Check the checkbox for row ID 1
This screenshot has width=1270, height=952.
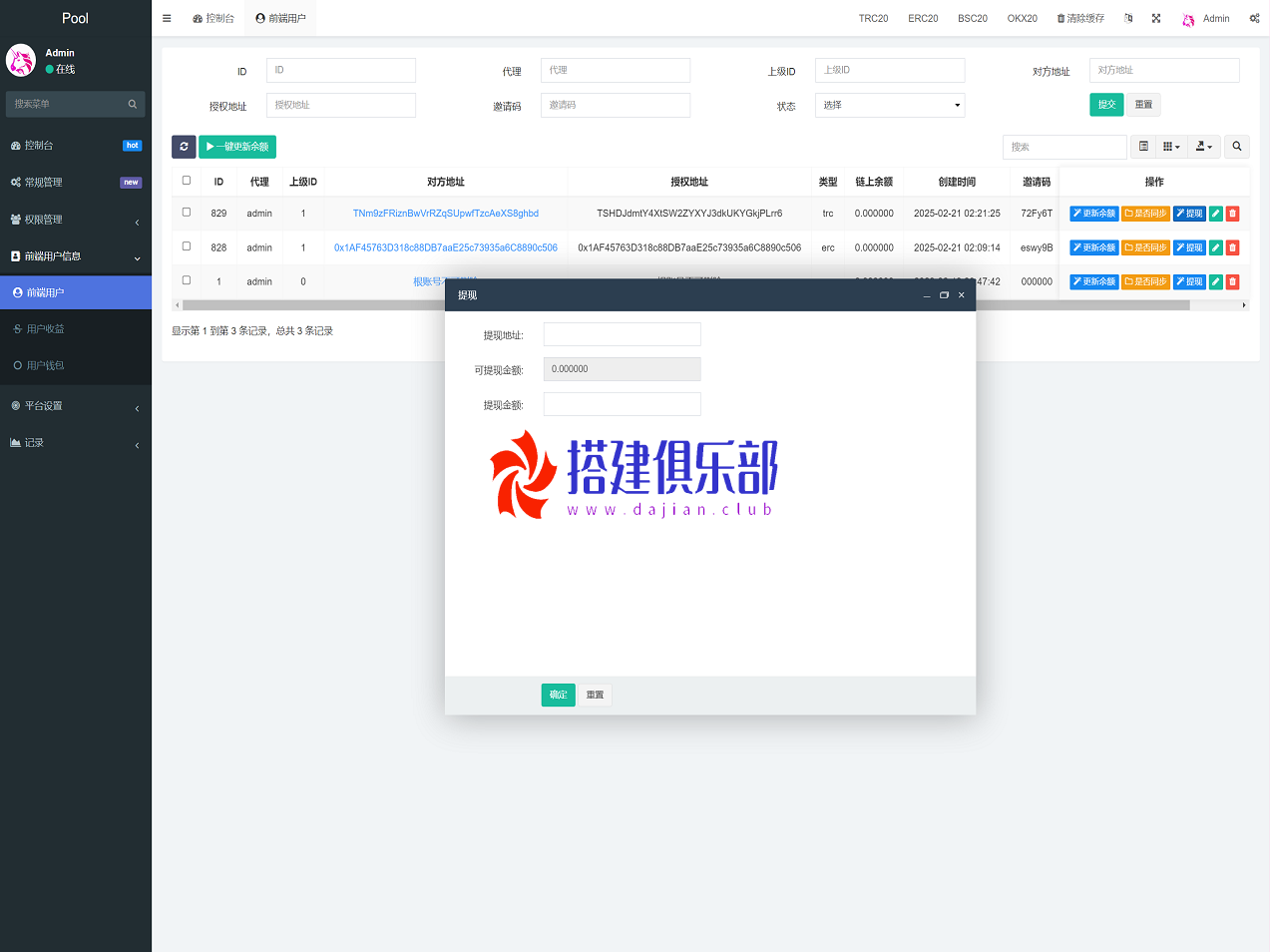pyautogui.click(x=187, y=280)
